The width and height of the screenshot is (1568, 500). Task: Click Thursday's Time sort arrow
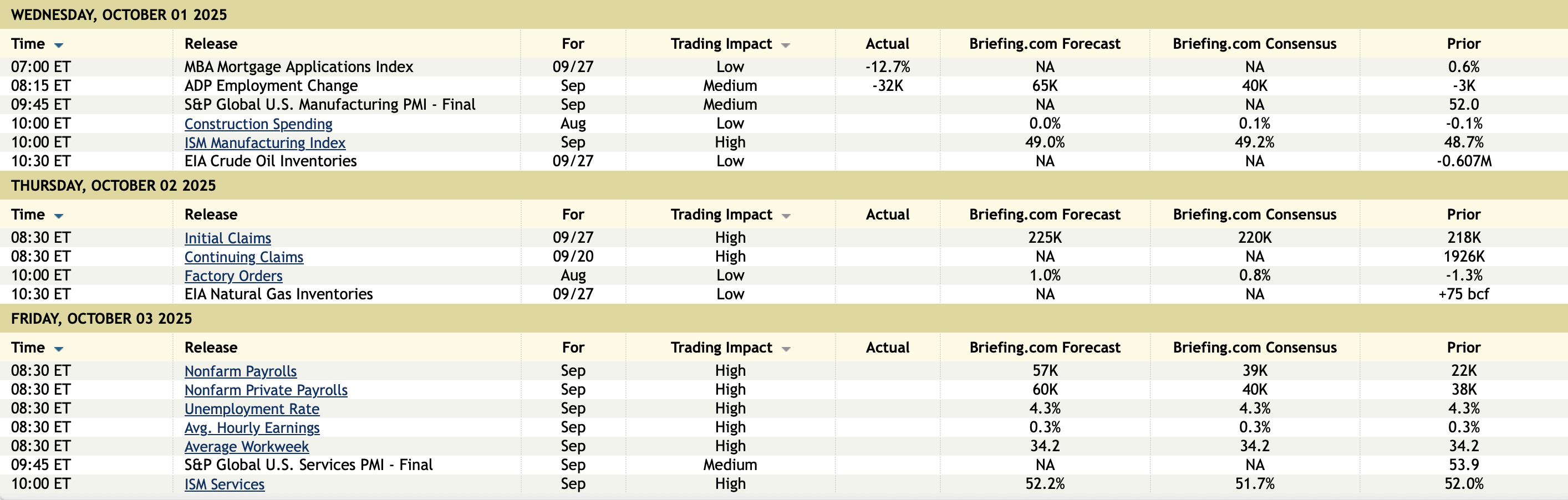pyautogui.click(x=58, y=216)
